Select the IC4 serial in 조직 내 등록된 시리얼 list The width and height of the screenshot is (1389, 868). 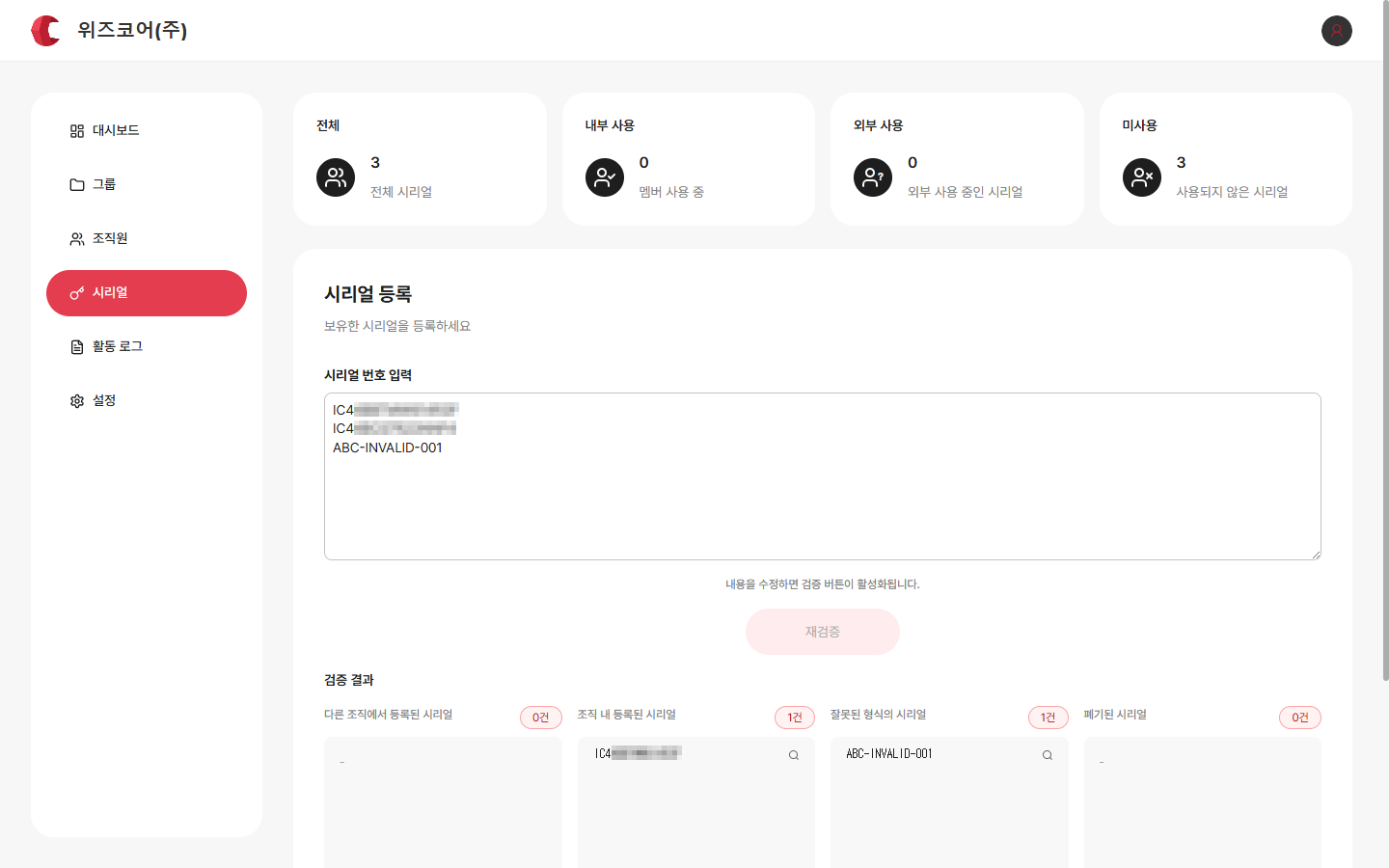[x=639, y=753]
